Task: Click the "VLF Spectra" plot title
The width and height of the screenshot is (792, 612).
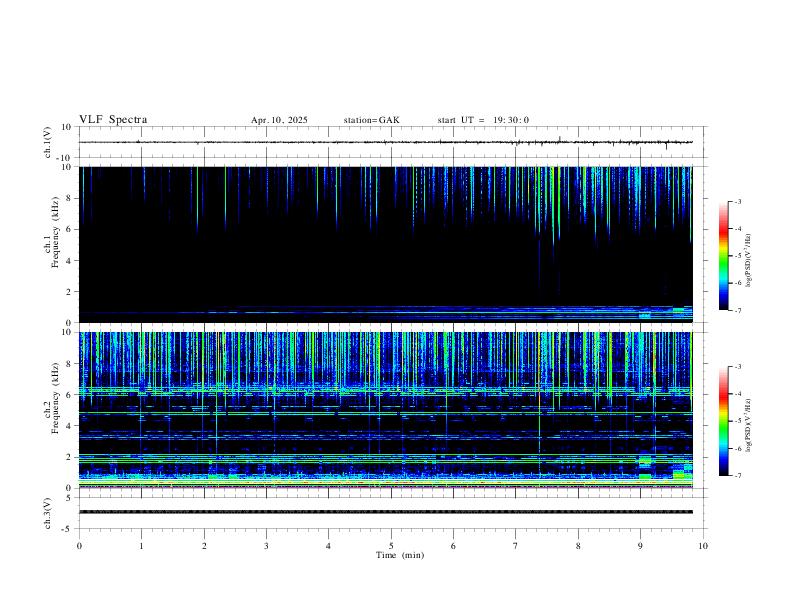Action: pos(113,120)
